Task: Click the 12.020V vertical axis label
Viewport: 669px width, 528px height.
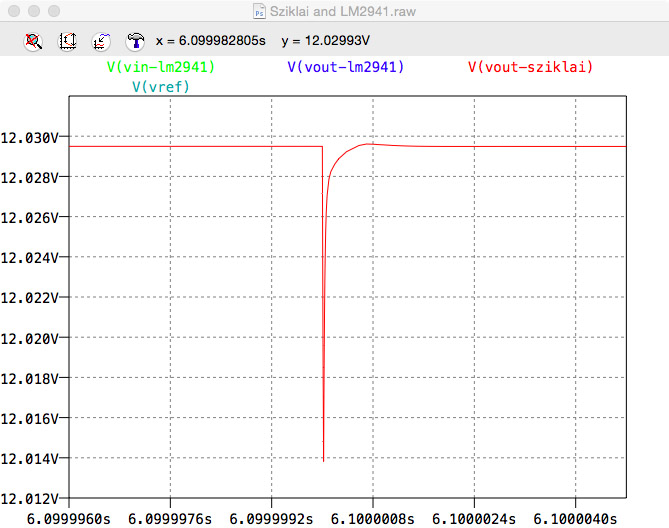Action: [29, 338]
